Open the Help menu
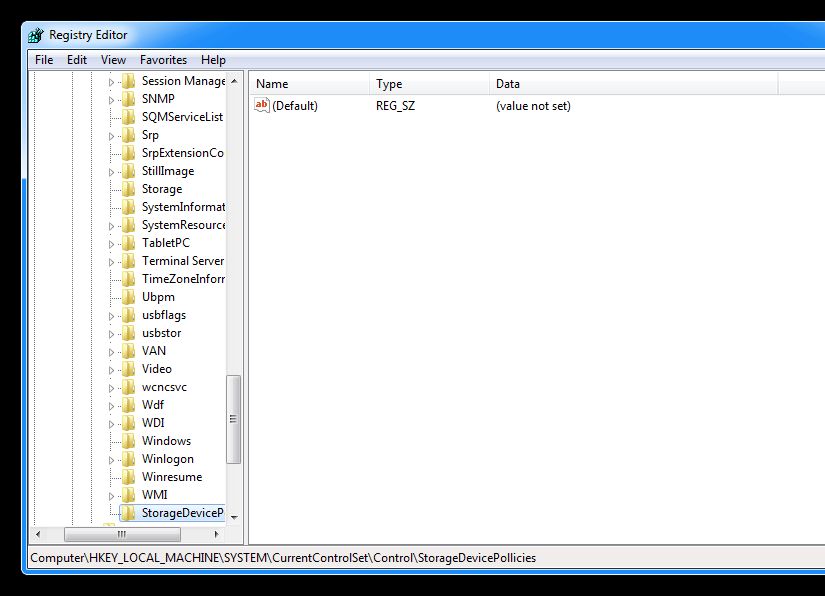825x596 pixels. point(213,60)
